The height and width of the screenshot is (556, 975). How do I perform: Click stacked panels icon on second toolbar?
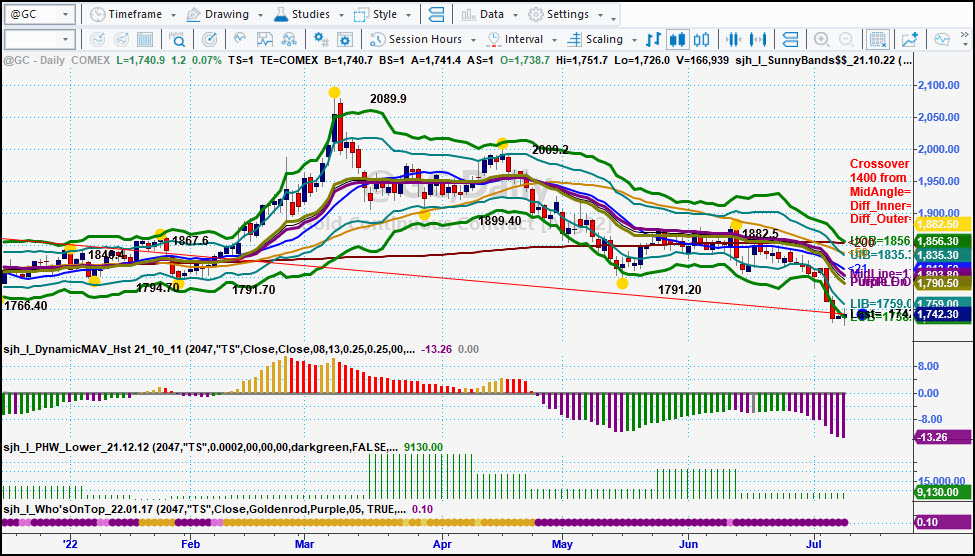tap(790, 40)
